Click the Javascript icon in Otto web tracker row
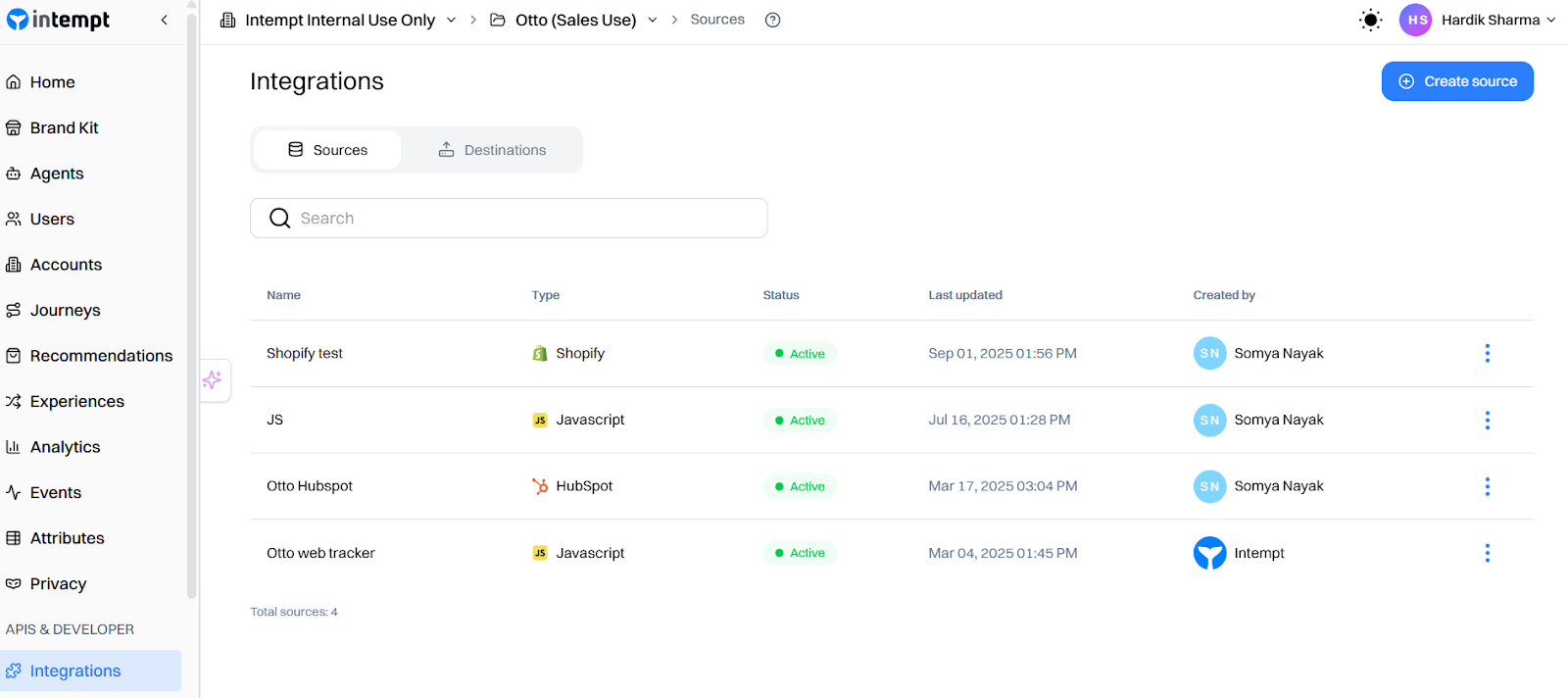This screenshot has width=1568, height=698. coord(540,553)
